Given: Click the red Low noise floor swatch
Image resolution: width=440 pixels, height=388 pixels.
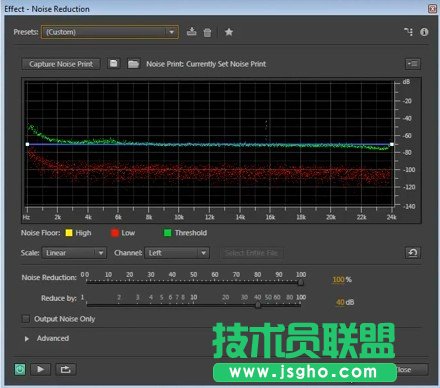Looking at the screenshot, I should (x=115, y=233).
